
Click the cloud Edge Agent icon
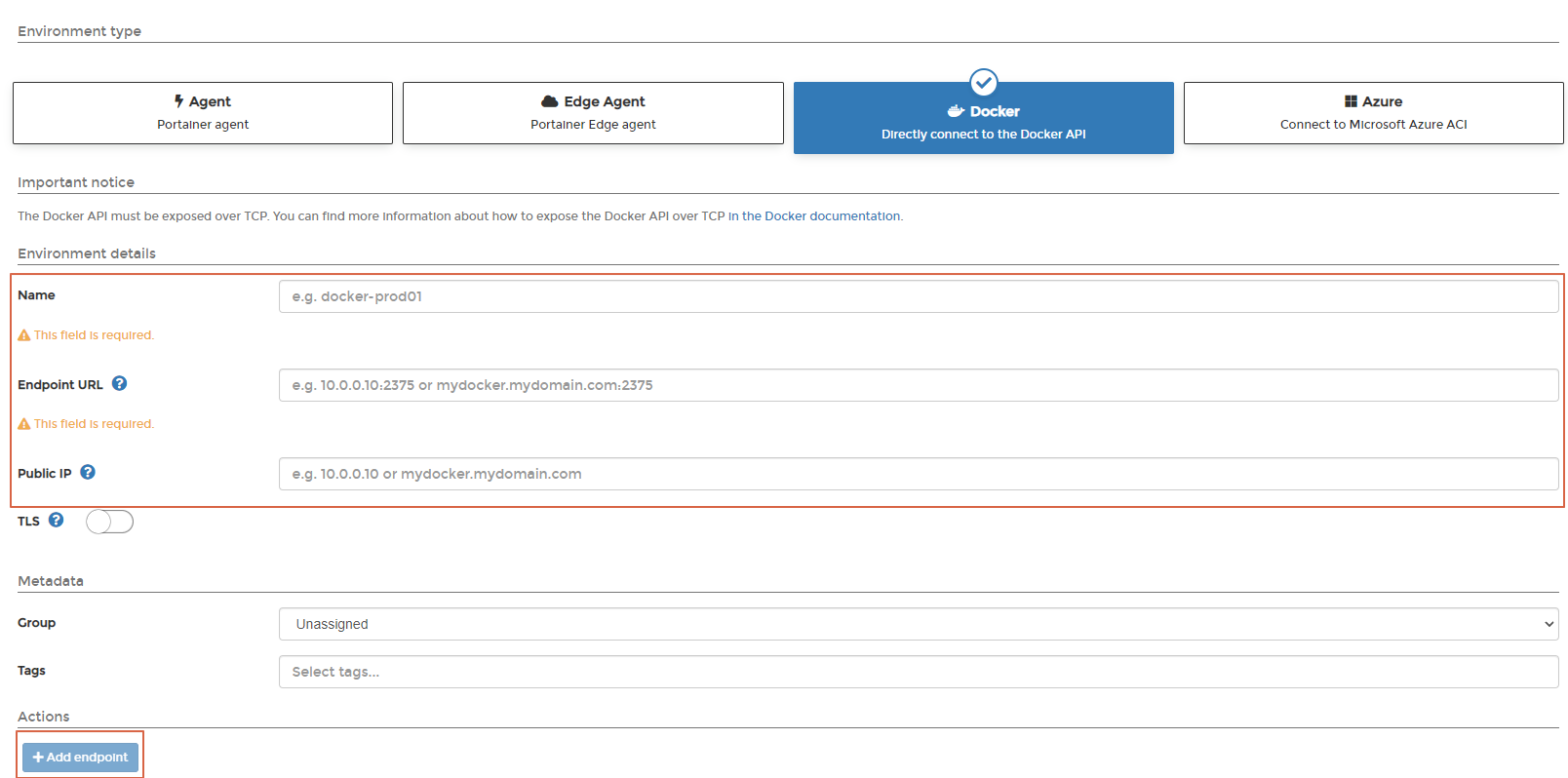coord(550,101)
